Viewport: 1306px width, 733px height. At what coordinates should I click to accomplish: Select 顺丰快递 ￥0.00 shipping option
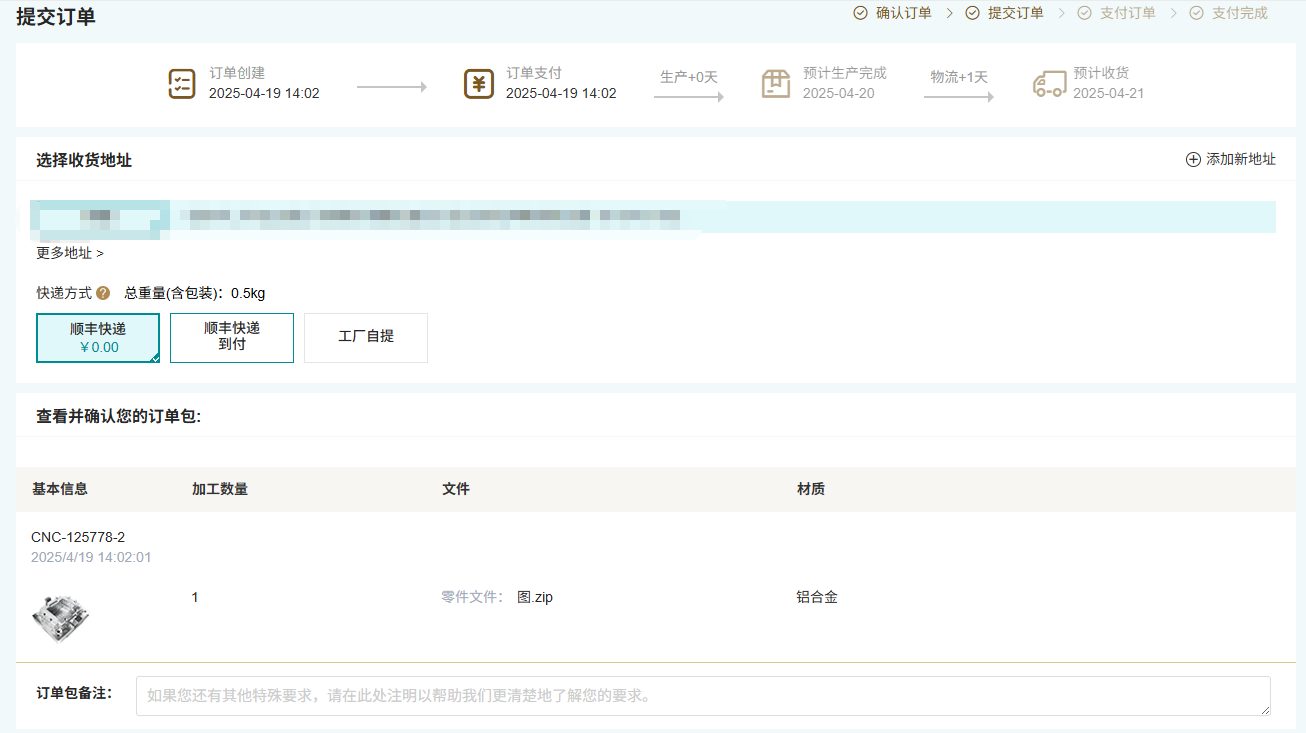click(x=98, y=338)
